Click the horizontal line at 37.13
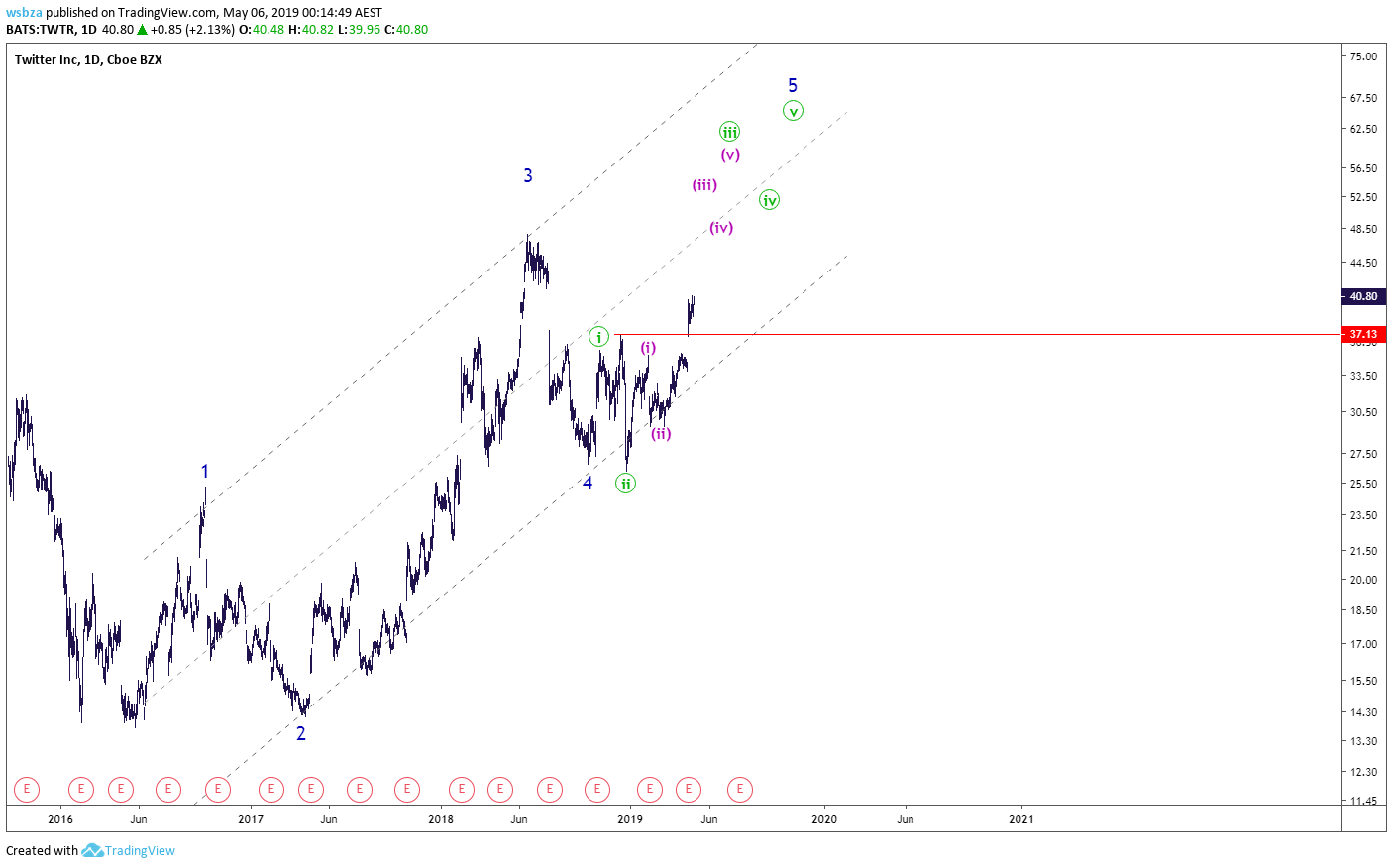The height and width of the screenshot is (868, 1393). click(x=977, y=335)
